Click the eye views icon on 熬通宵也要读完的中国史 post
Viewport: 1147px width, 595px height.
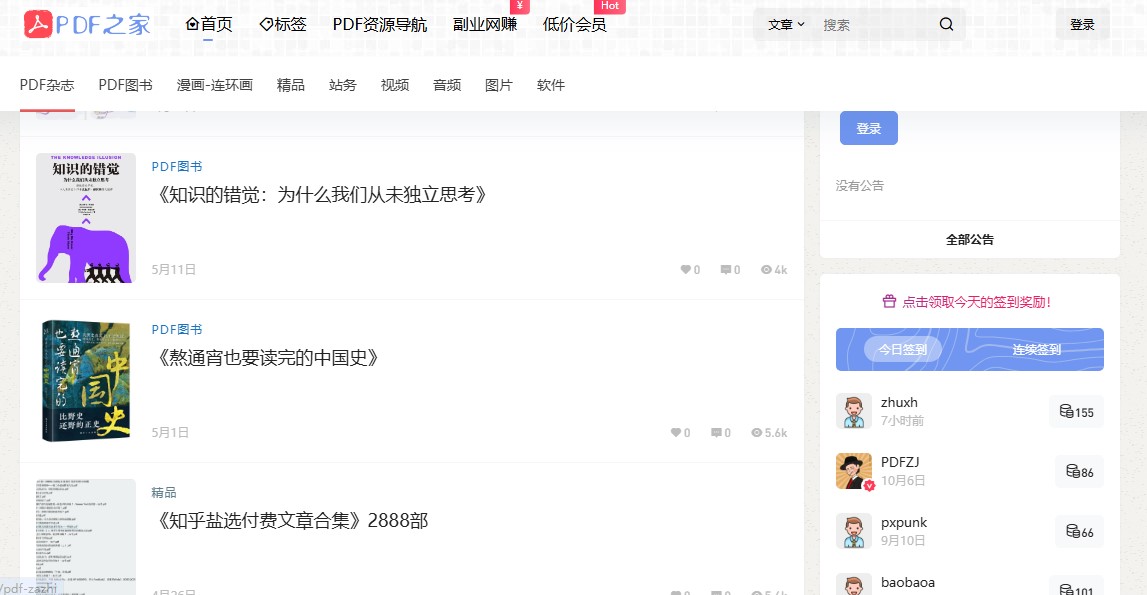(756, 433)
